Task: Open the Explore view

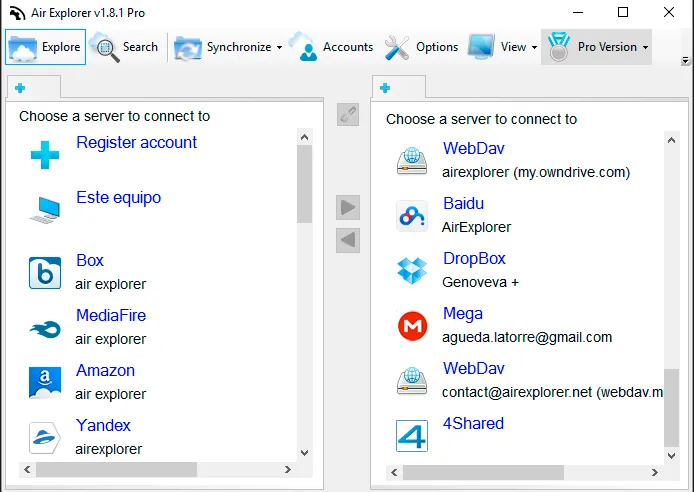Action: [x=46, y=47]
